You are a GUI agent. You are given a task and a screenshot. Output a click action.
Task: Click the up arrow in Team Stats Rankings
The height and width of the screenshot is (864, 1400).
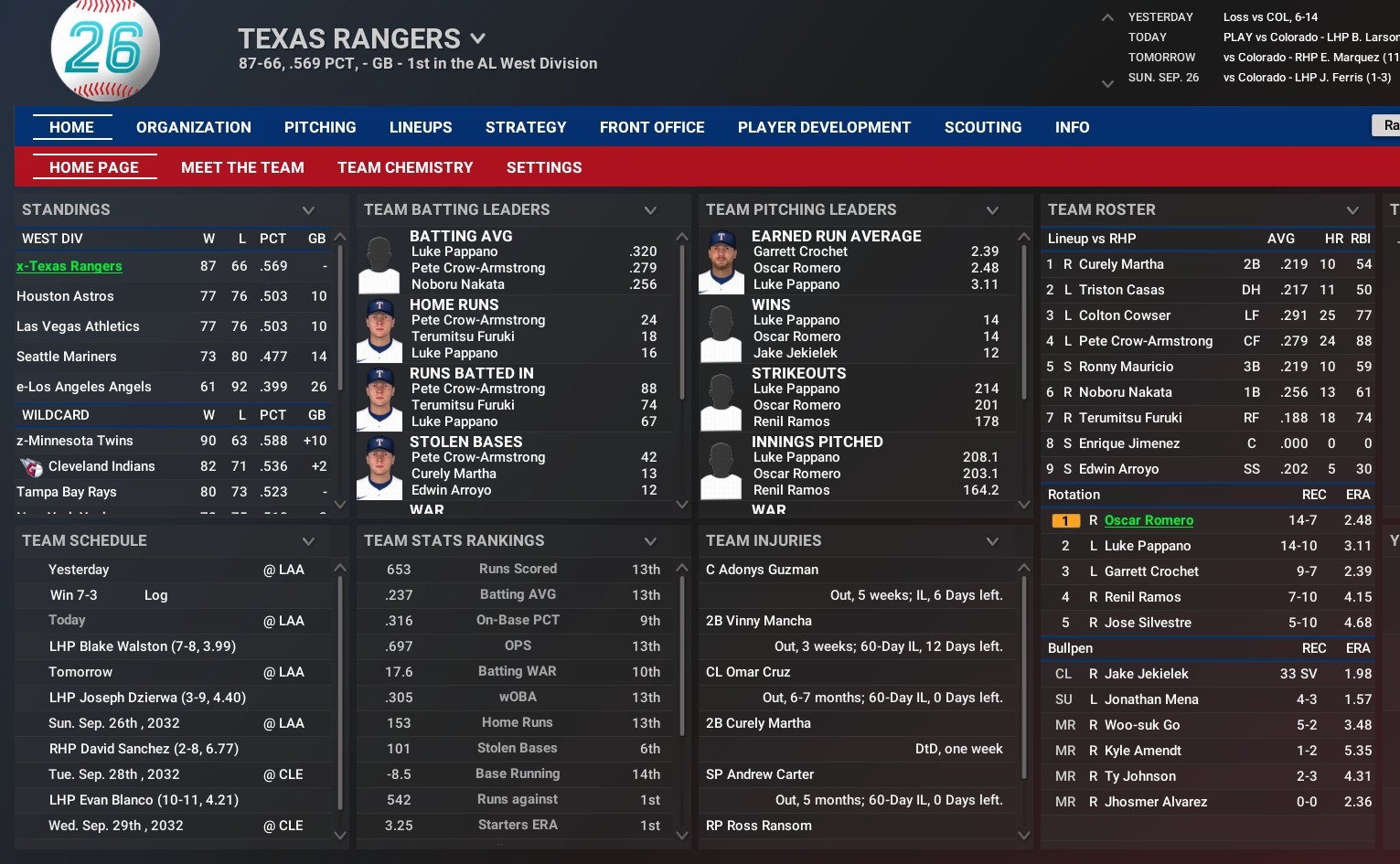[x=682, y=568]
